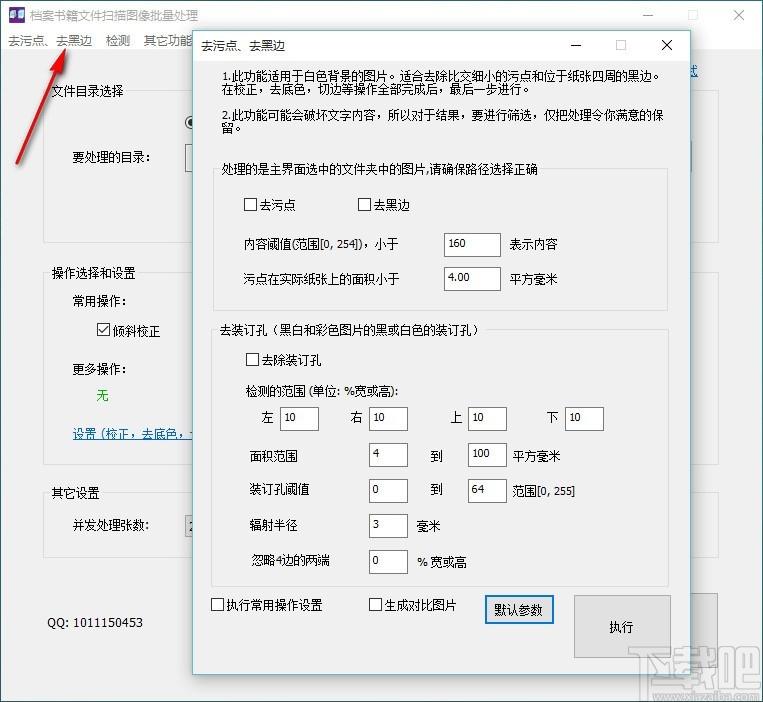Click the 并发处理张数 label
The width and height of the screenshot is (763, 702).
[x=111, y=525]
